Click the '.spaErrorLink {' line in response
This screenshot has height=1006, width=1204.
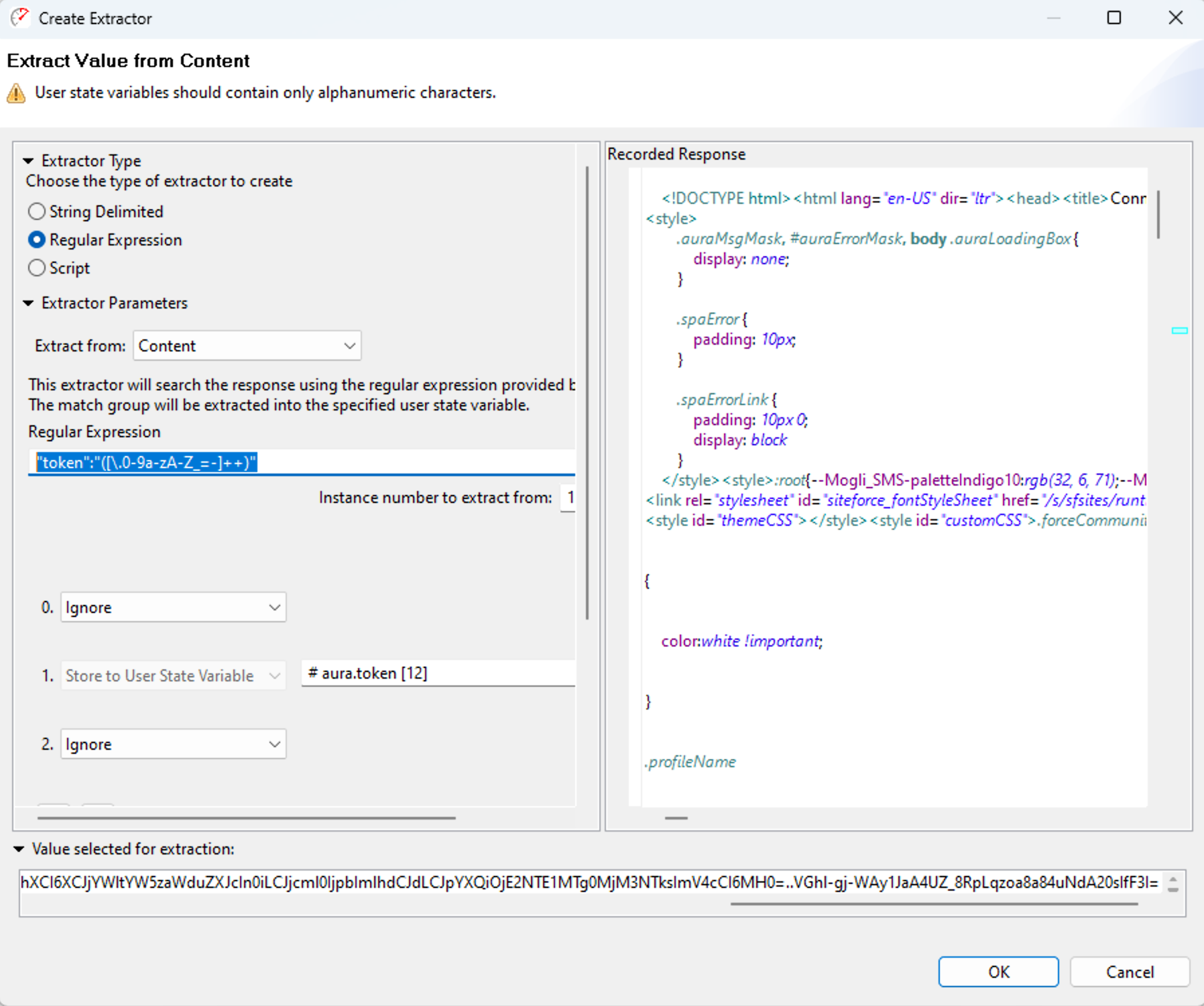click(727, 400)
